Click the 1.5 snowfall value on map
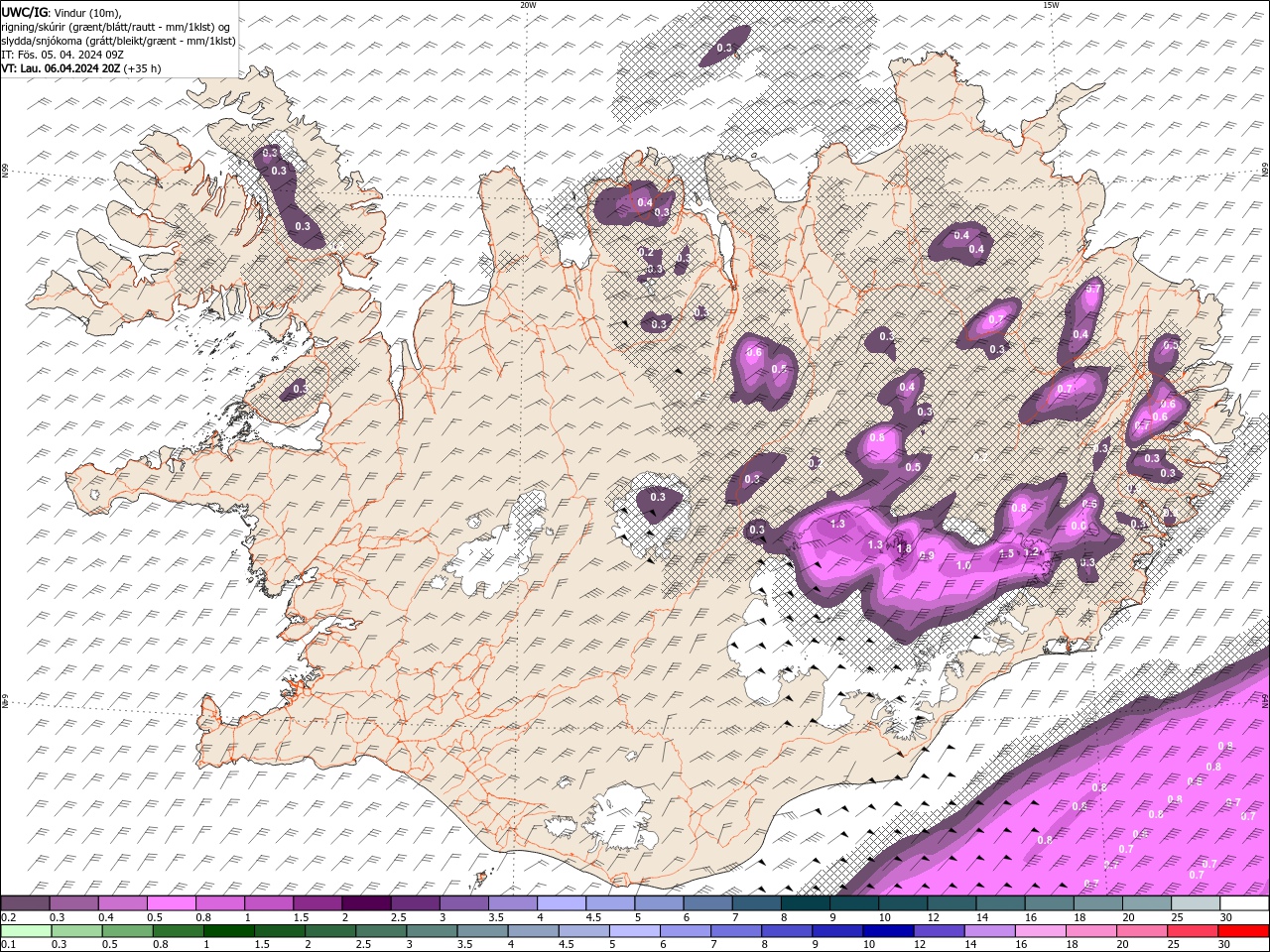Image resolution: width=1270 pixels, height=952 pixels. tap(1006, 554)
